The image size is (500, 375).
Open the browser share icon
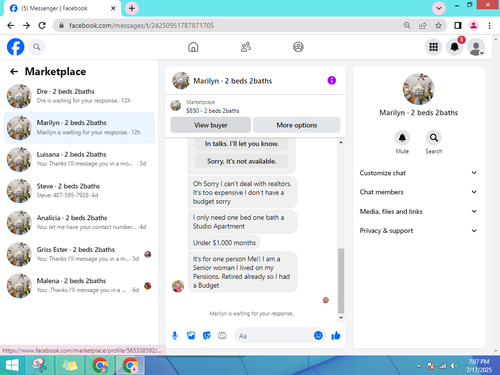coord(423,25)
